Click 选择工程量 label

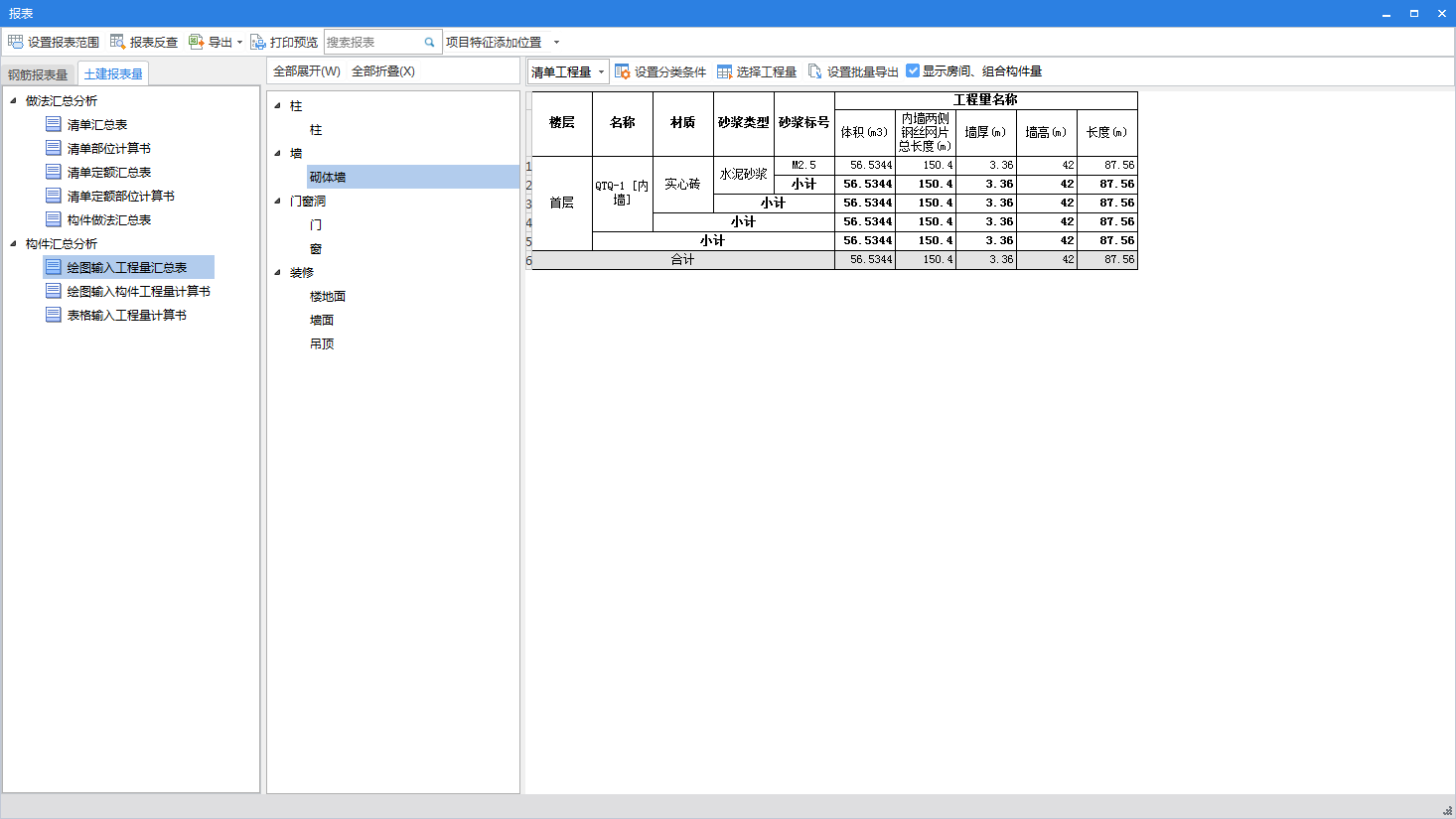[767, 72]
